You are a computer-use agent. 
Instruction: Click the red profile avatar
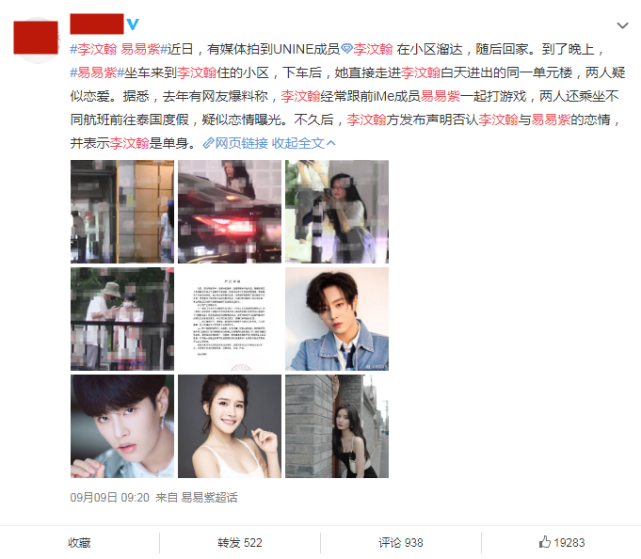(x=36, y=38)
